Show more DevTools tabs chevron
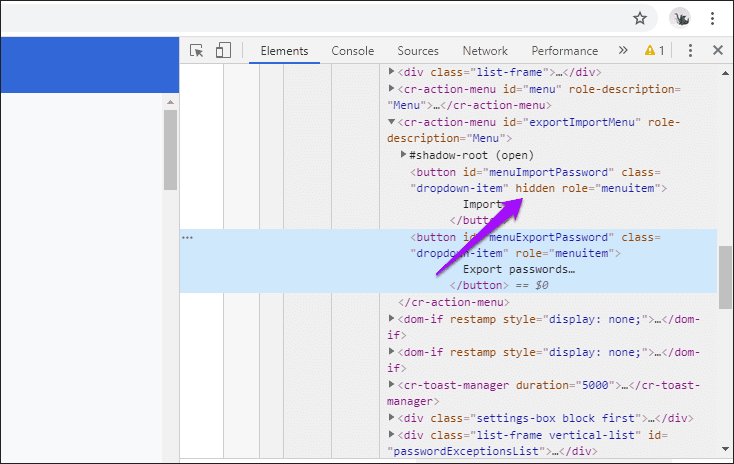 coord(623,50)
